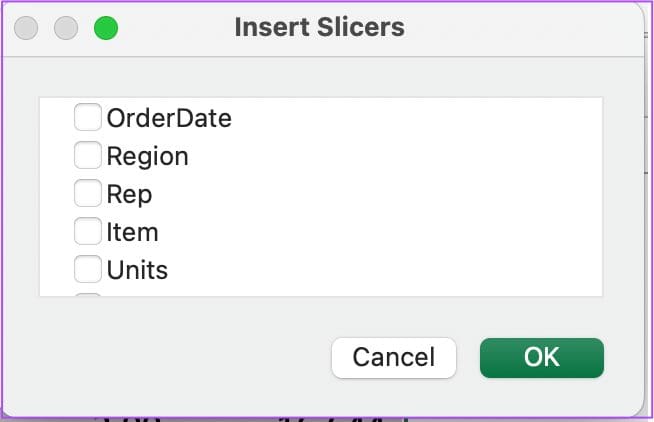This screenshot has height=422, width=654.
Task: Click the Units label text
Action: coord(137,270)
